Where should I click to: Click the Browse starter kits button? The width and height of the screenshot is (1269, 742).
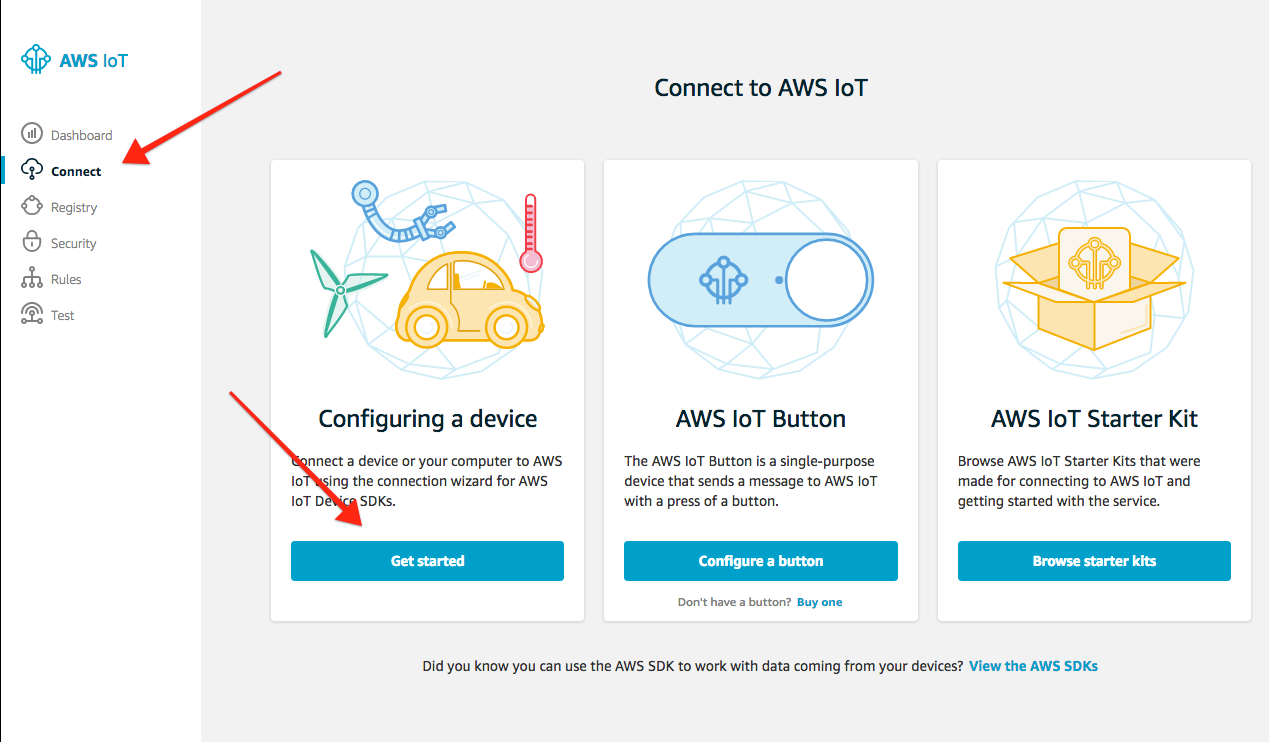[1093, 561]
